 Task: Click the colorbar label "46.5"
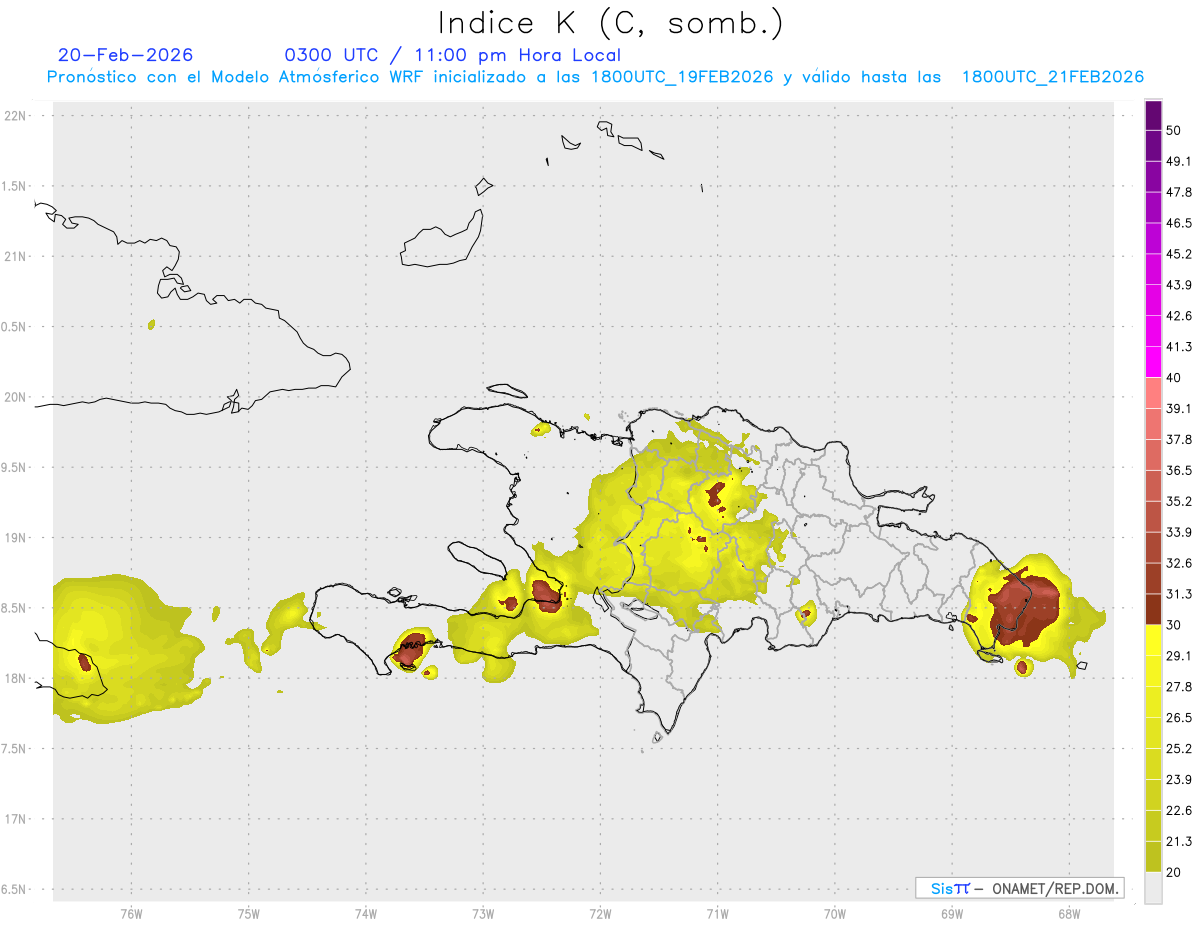pyautogui.click(x=1178, y=223)
